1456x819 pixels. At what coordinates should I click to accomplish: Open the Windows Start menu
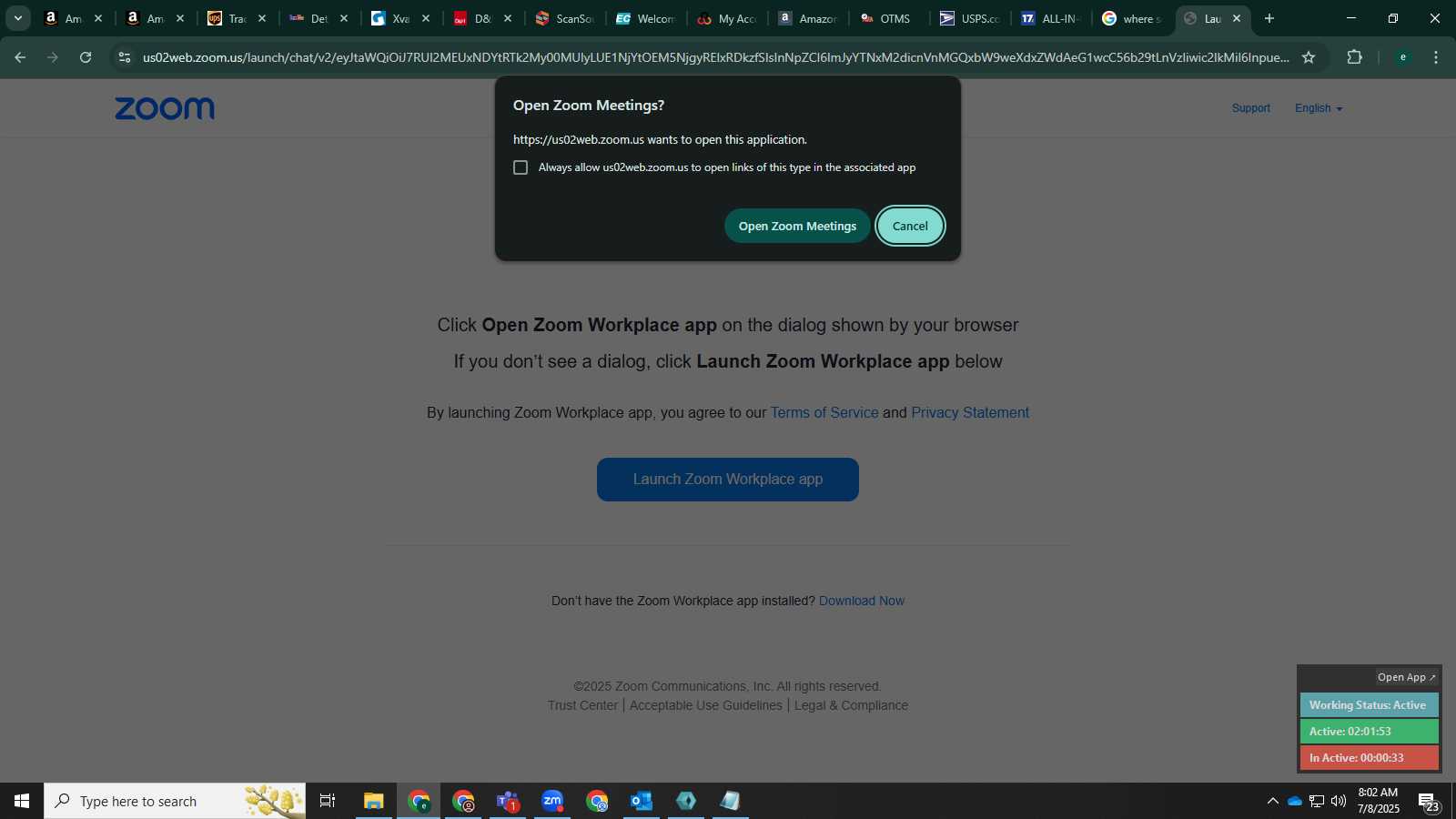(22, 801)
